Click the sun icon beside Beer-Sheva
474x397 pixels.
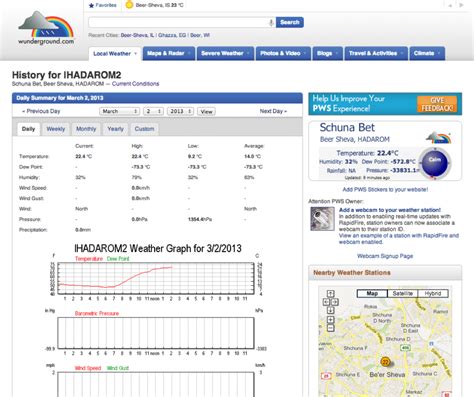(x=129, y=5)
